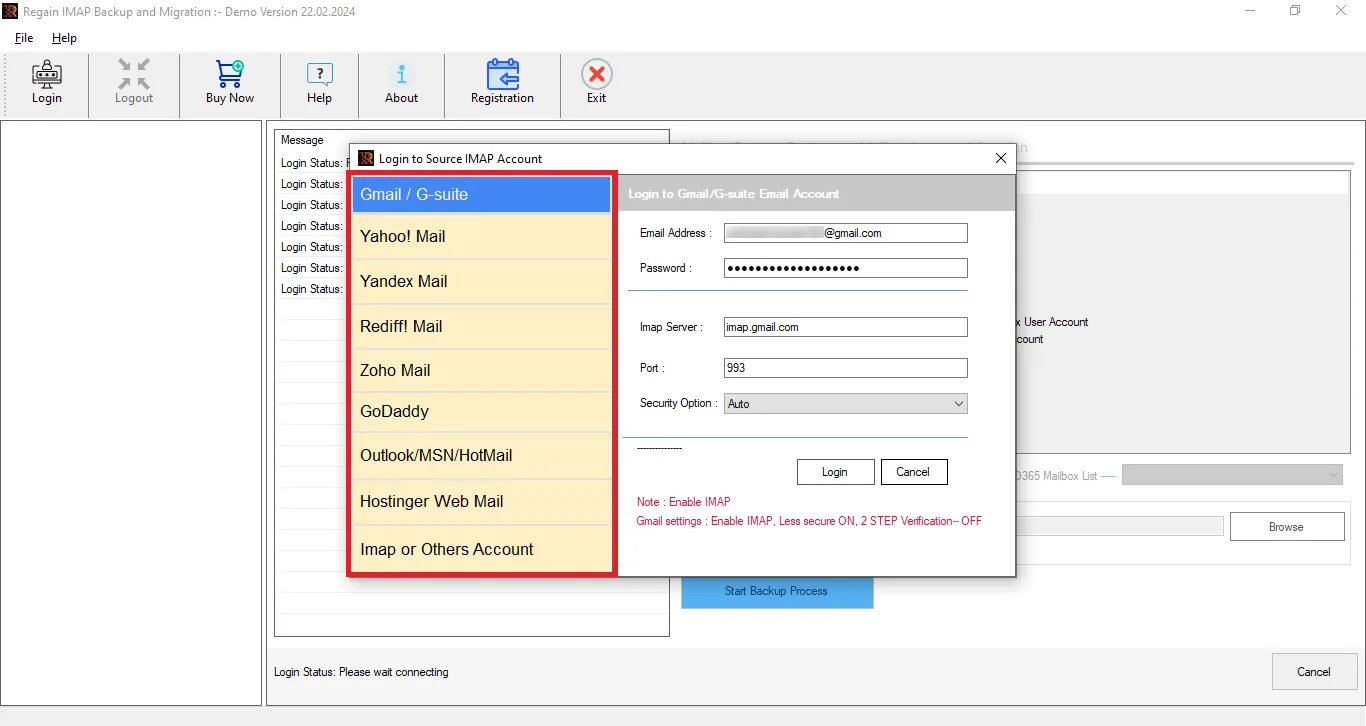Open the Registration toolbar icon
The height and width of the screenshot is (726, 1366).
point(502,82)
